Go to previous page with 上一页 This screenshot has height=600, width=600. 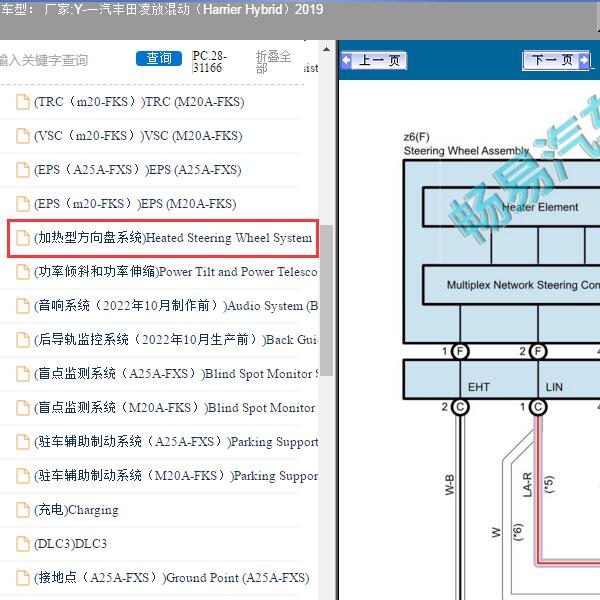coord(373,60)
